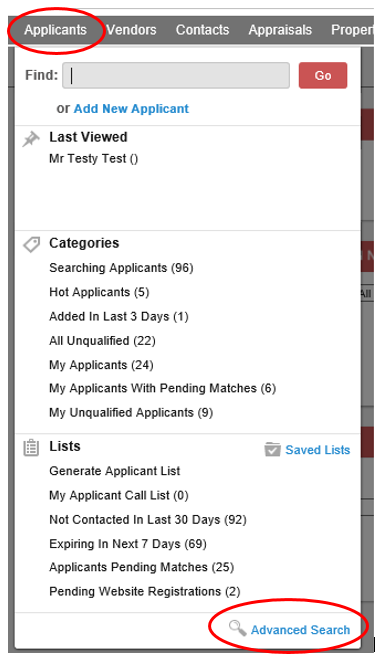Open the Vendors menu tab
This screenshot has width=378, height=655.
[131, 30]
